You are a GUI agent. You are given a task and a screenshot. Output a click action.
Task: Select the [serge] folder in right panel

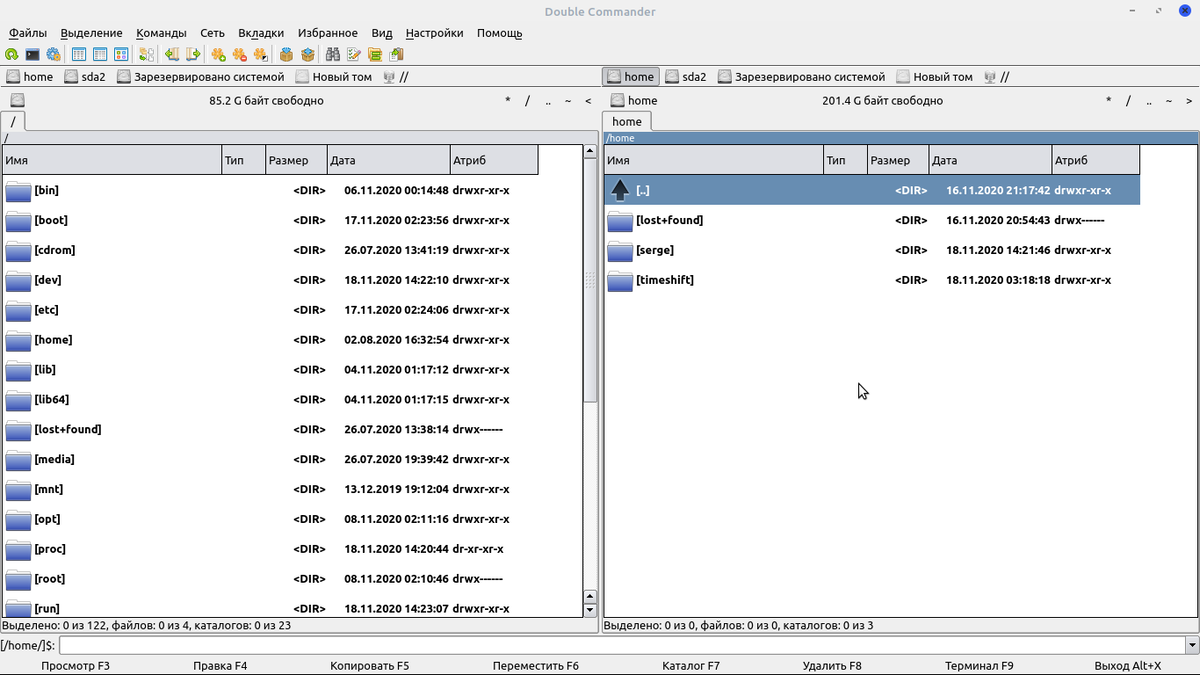click(871, 250)
